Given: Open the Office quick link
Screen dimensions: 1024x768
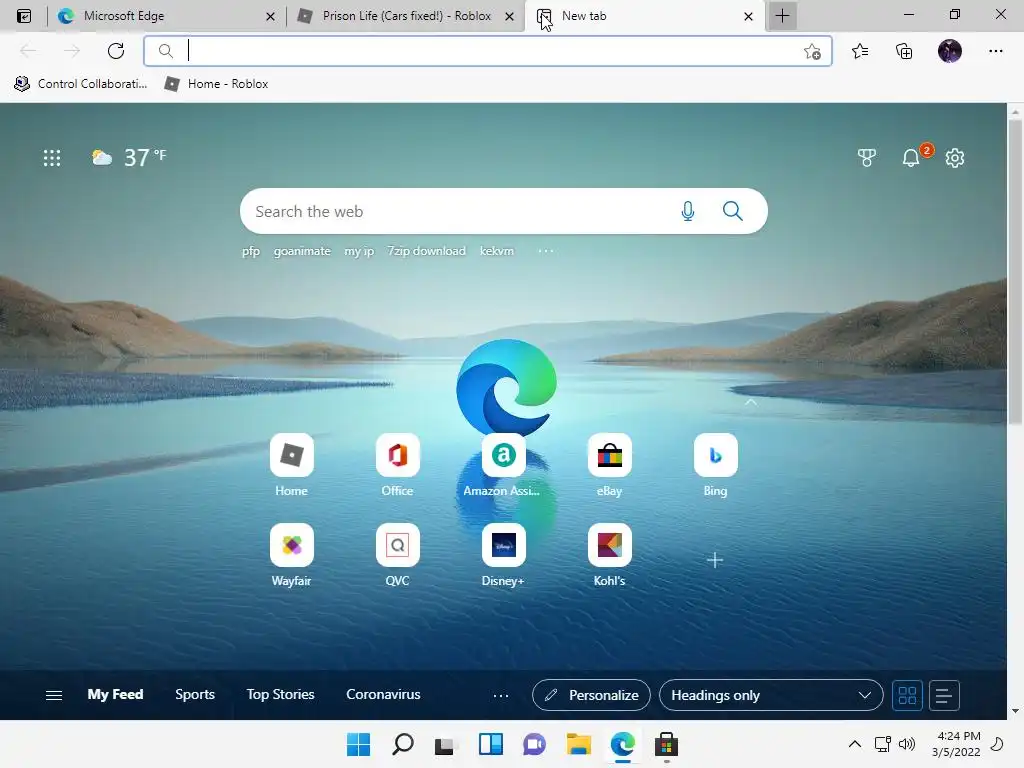Looking at the screenshot, I should pyautogui.click(x=397, y=465).
